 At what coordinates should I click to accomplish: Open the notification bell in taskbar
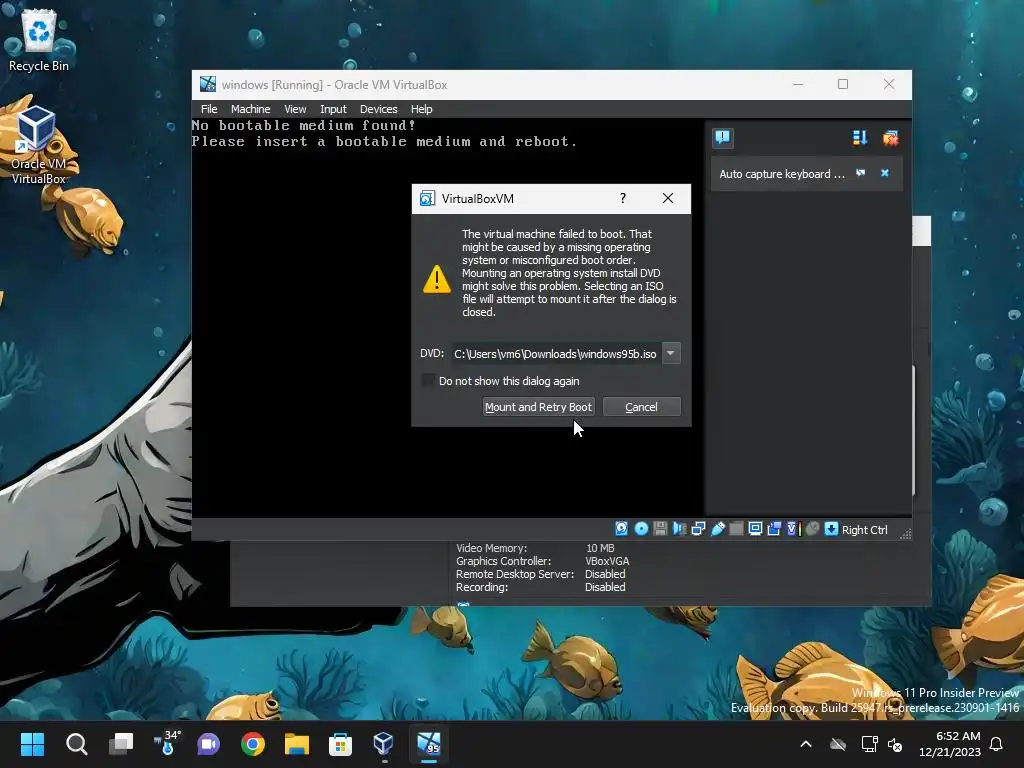996,744
